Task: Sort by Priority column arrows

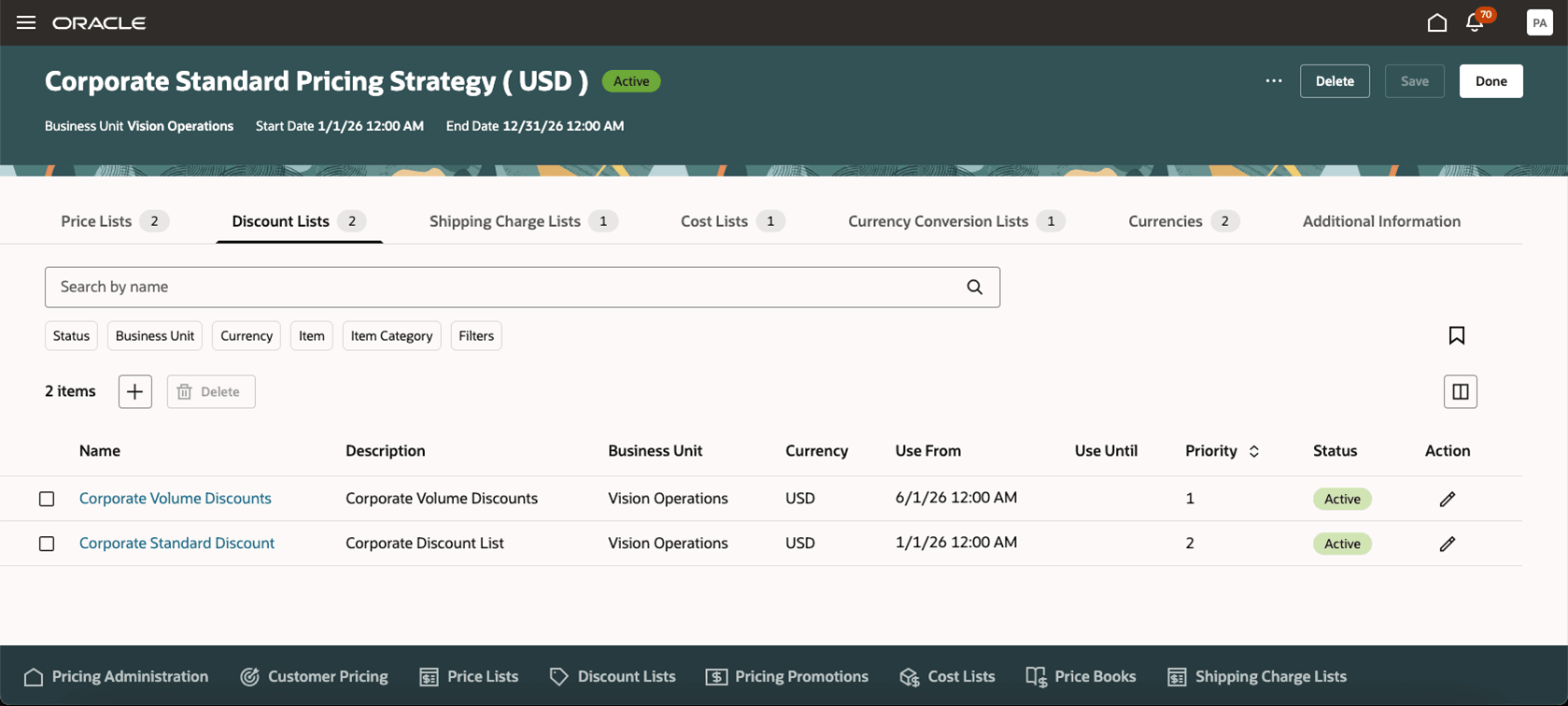Action: [x=1254, y=451]
